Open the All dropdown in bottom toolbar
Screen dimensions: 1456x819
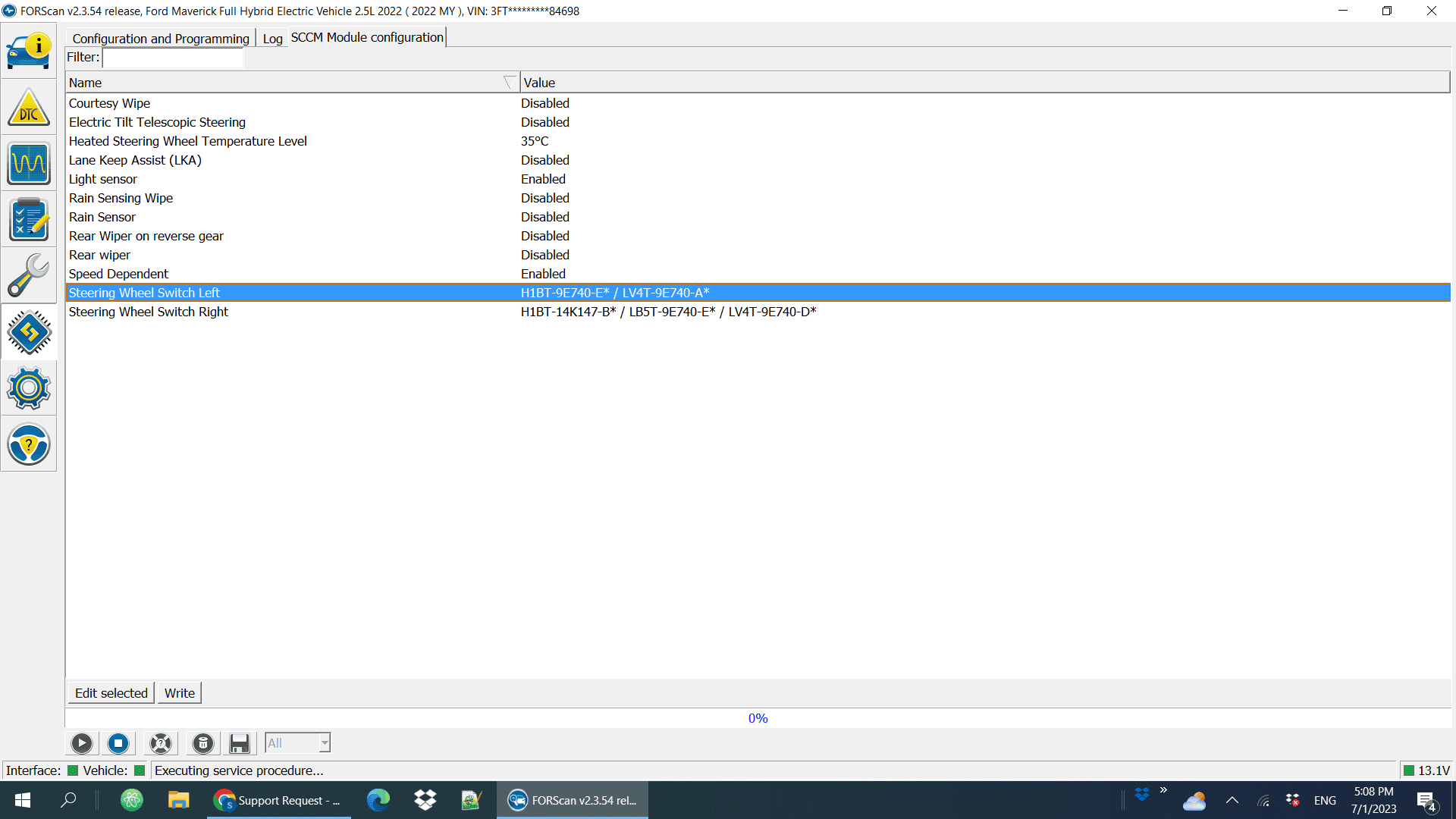coord(297,743)
